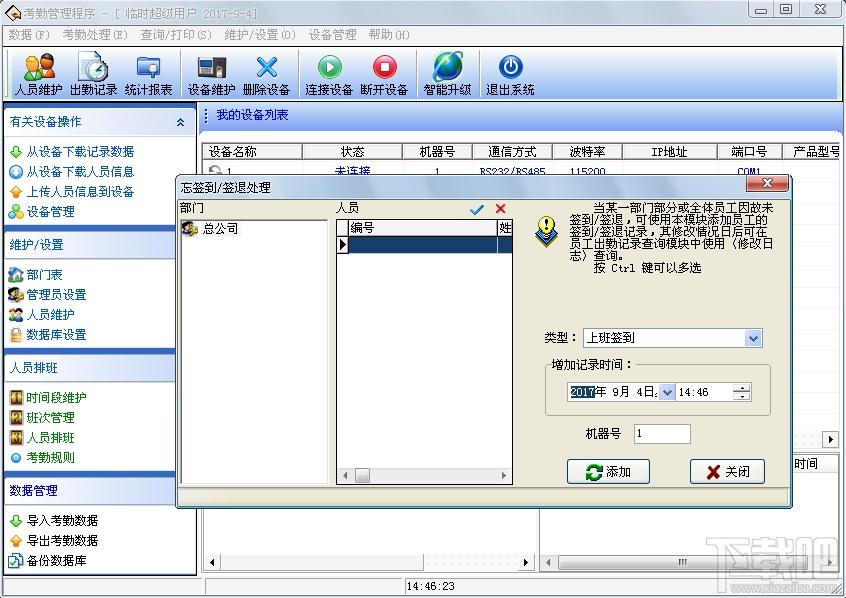Click 从设备下载人员信息 sidebar link
This screenshot has height=598, width=846.
[80, 172]
